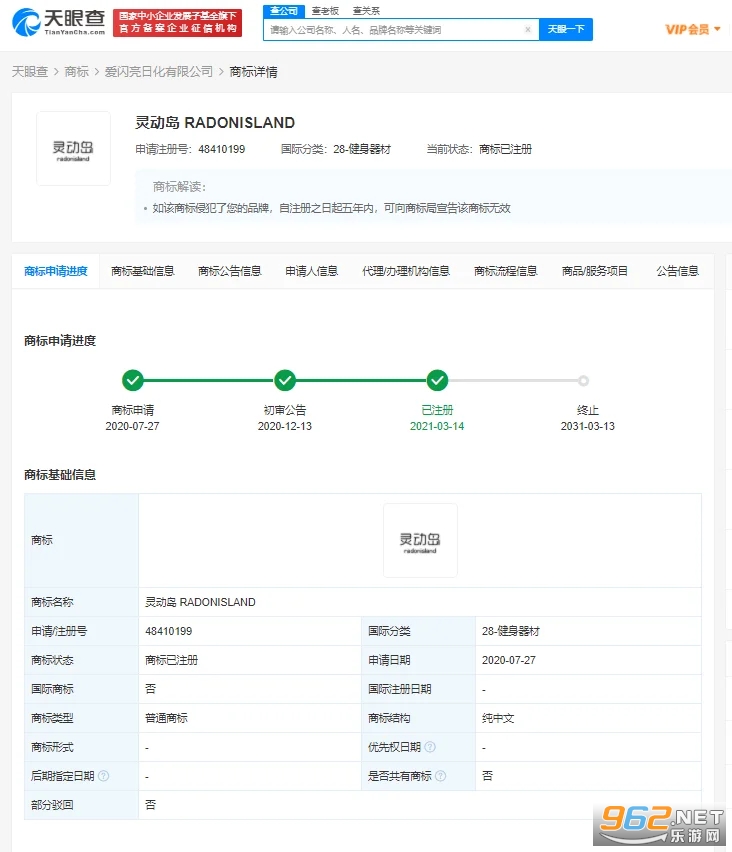
Task: Select the 代理/办理机构信息 tab
Action: tap(406, 271)
